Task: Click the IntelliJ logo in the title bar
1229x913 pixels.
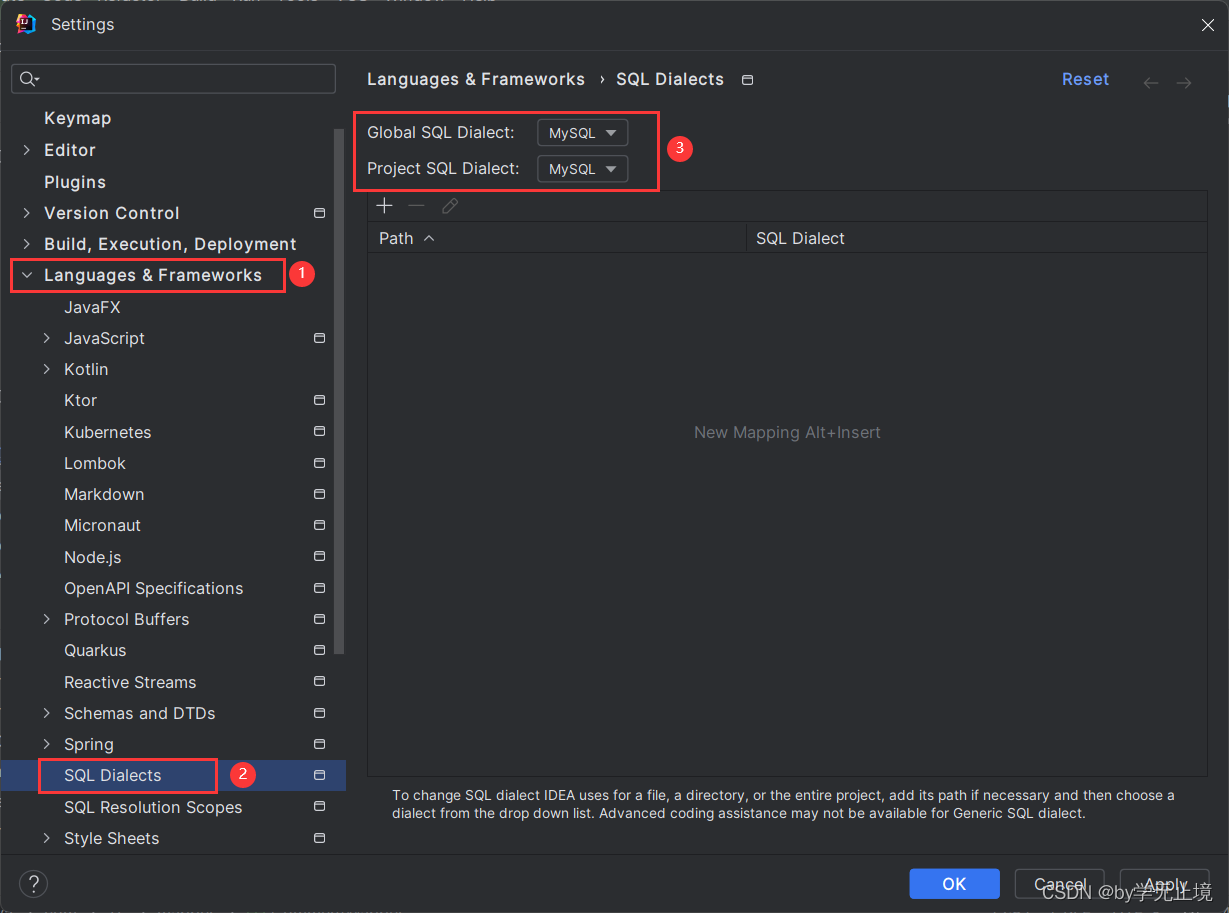Action: [25, 23]
